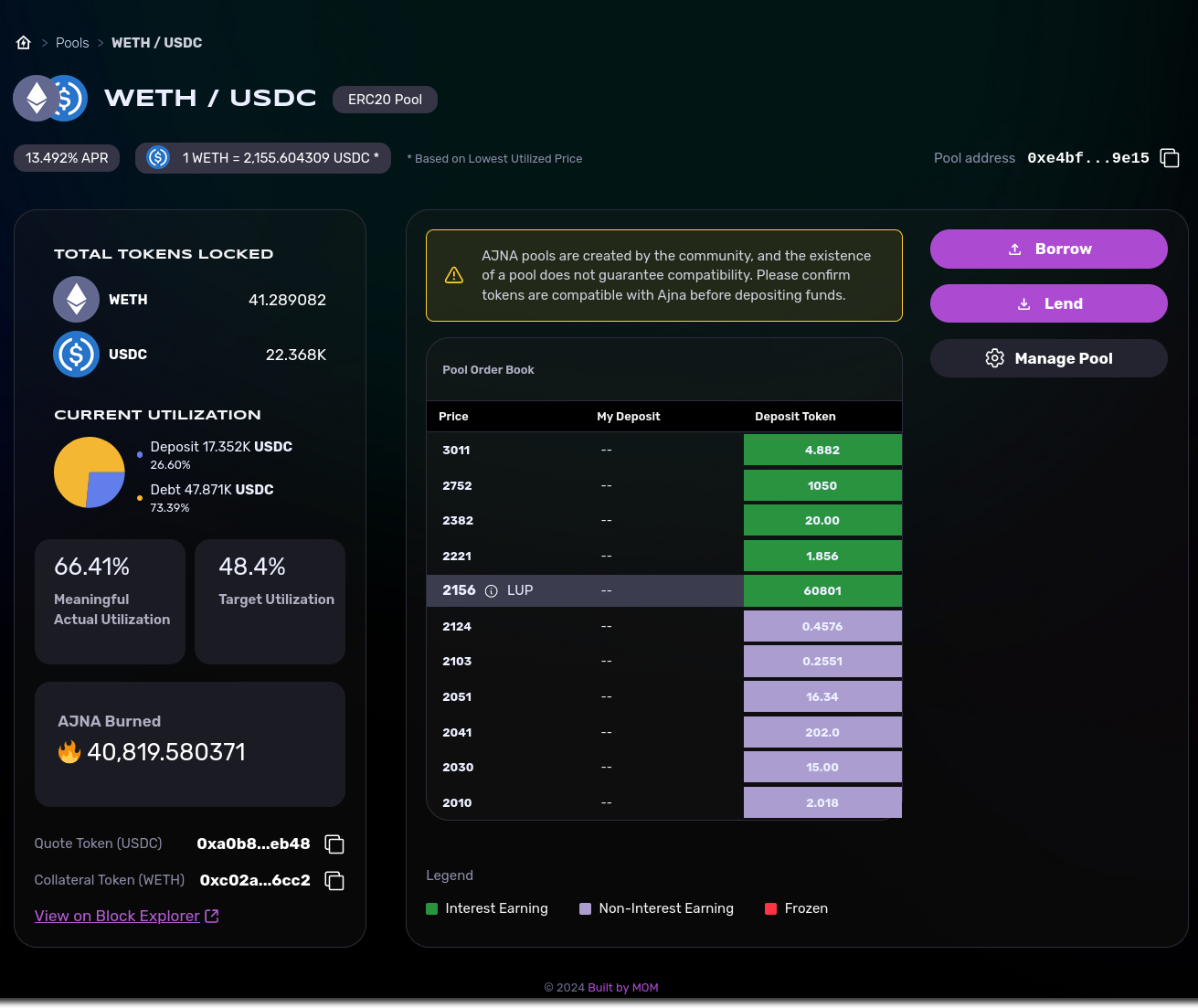The width and height of the screenshot is (1198, 1008).
Task: Click the AJNA Burned flame icon
Action: [x=69, y=752]
